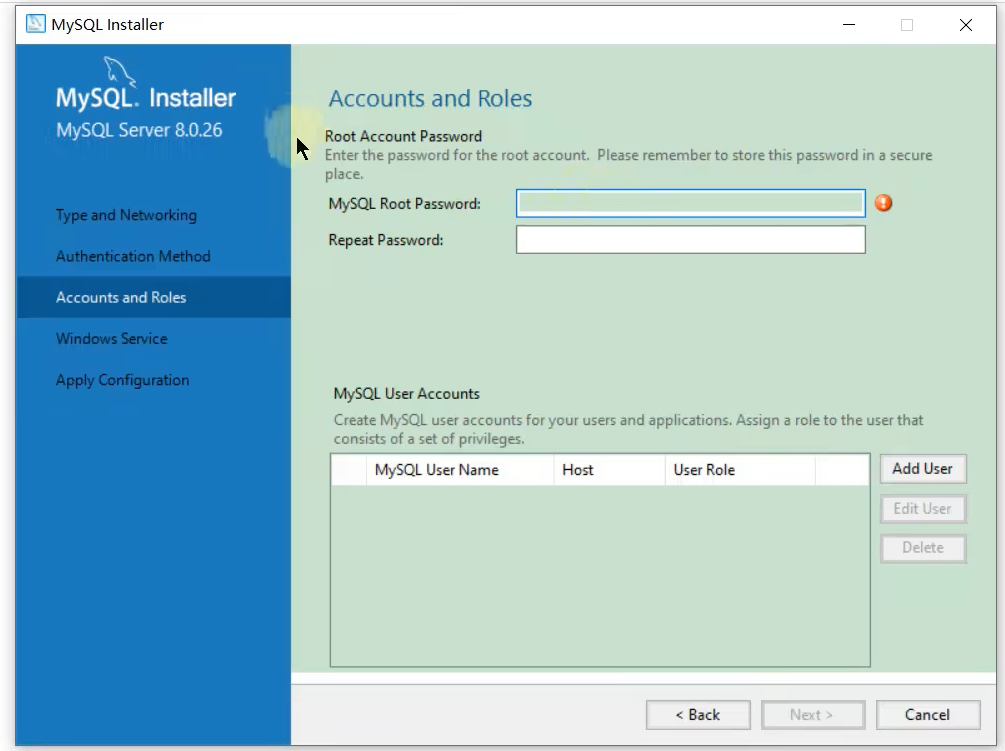The image size is (1005, 751).
Task: Go back with the Back button
Action: tap(697, 714)
